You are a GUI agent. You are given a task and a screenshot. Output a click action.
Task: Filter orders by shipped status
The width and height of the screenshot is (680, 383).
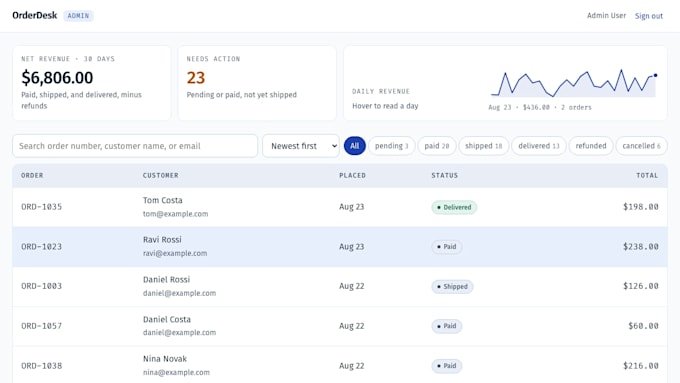(x=484, y=146)
